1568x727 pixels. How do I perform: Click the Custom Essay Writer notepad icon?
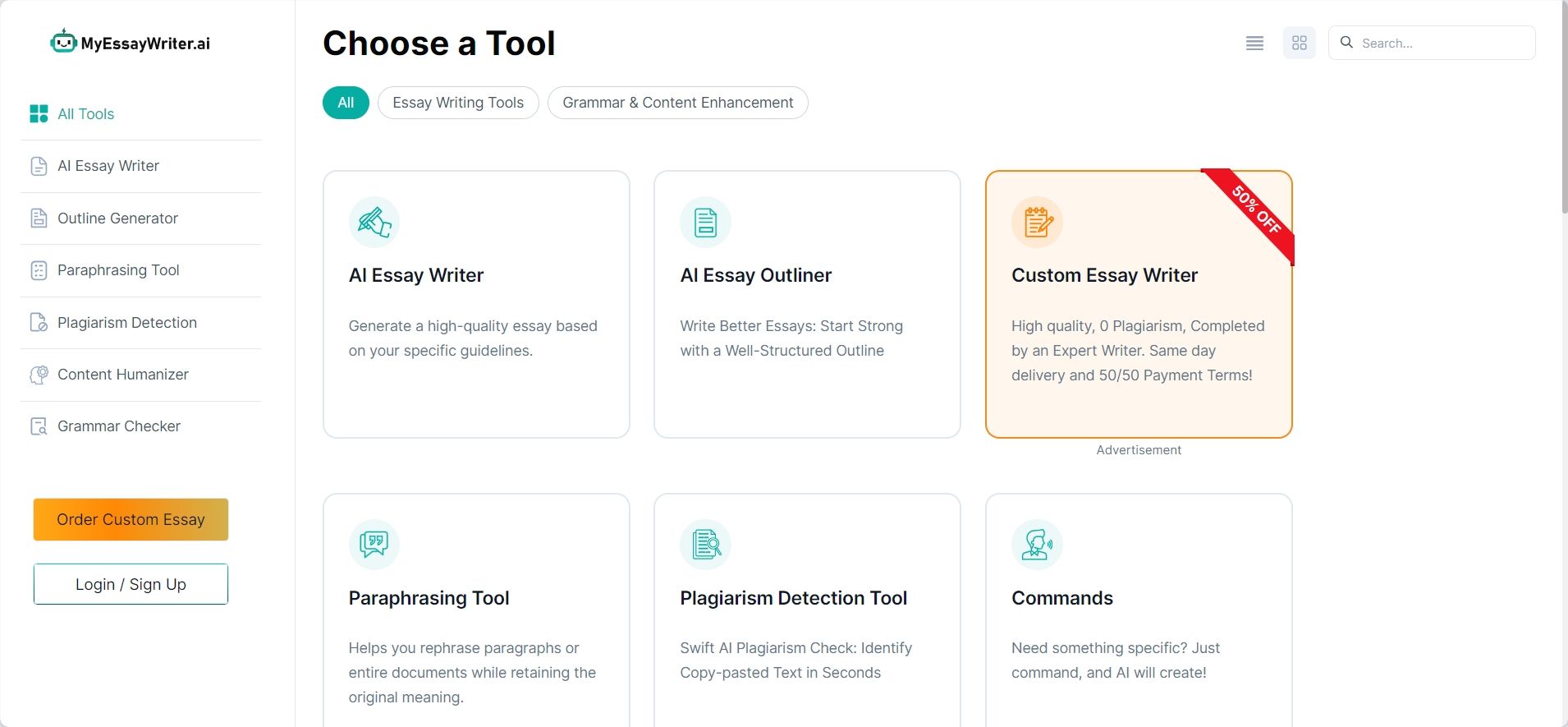[x=1037, y=222]
